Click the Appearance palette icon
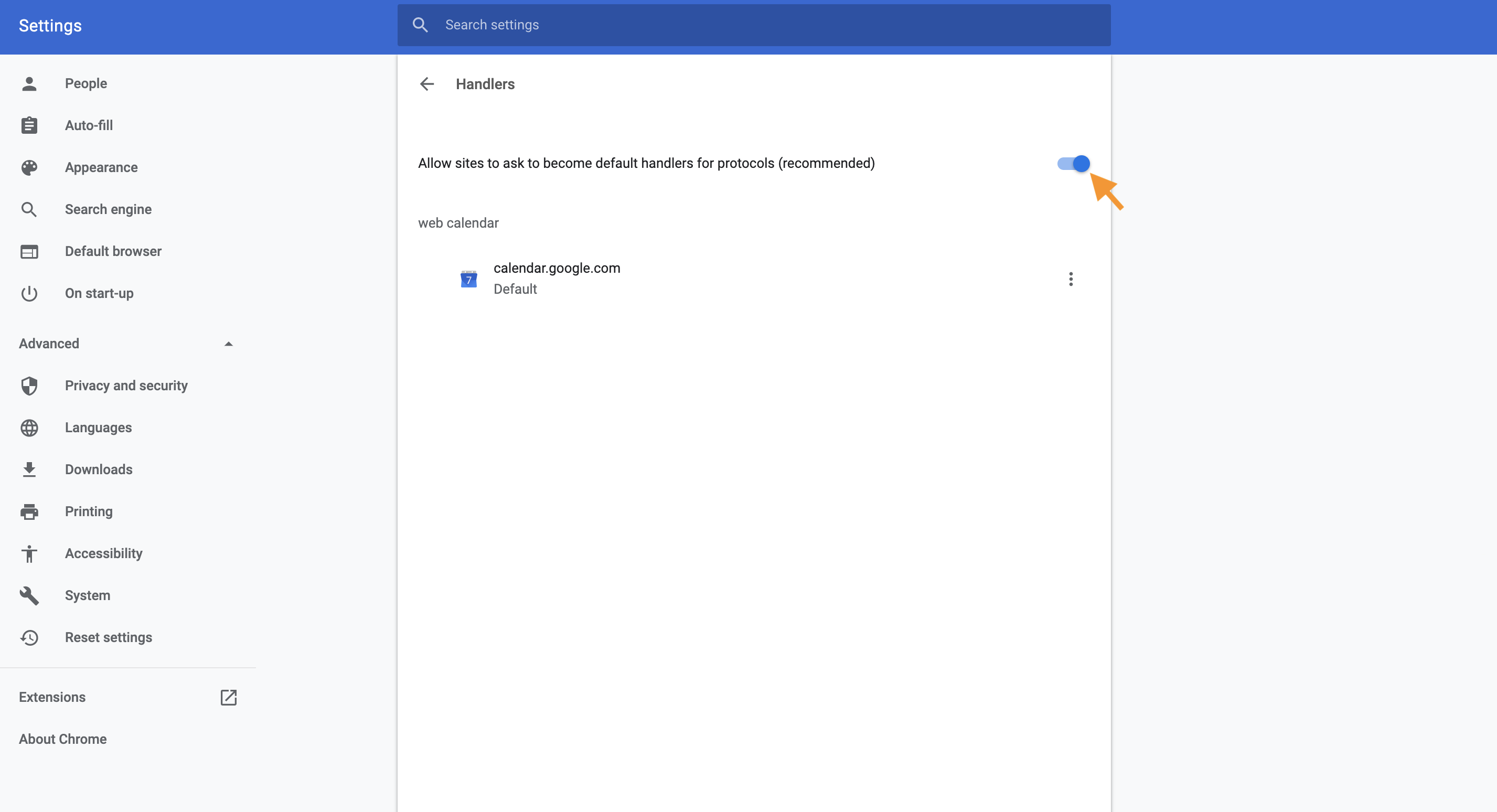The width and height of the screenshot is (1497, 812). 29,167
